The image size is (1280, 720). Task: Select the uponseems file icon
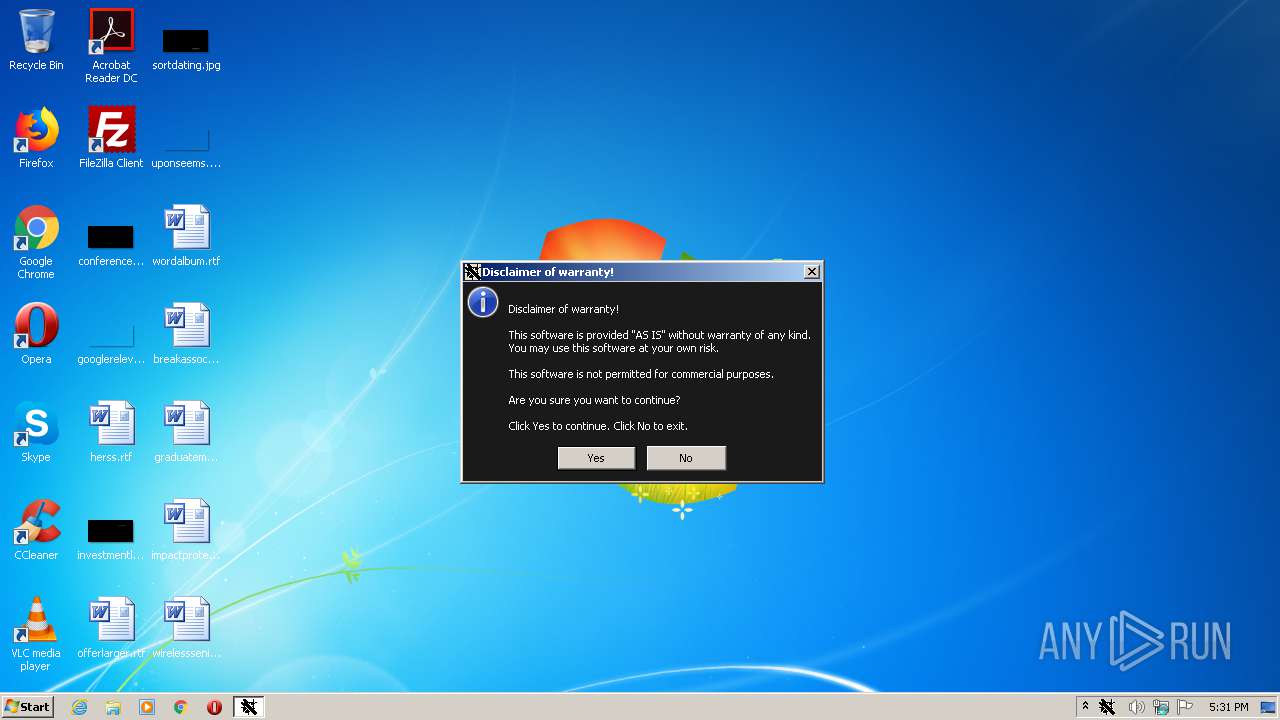186,145
